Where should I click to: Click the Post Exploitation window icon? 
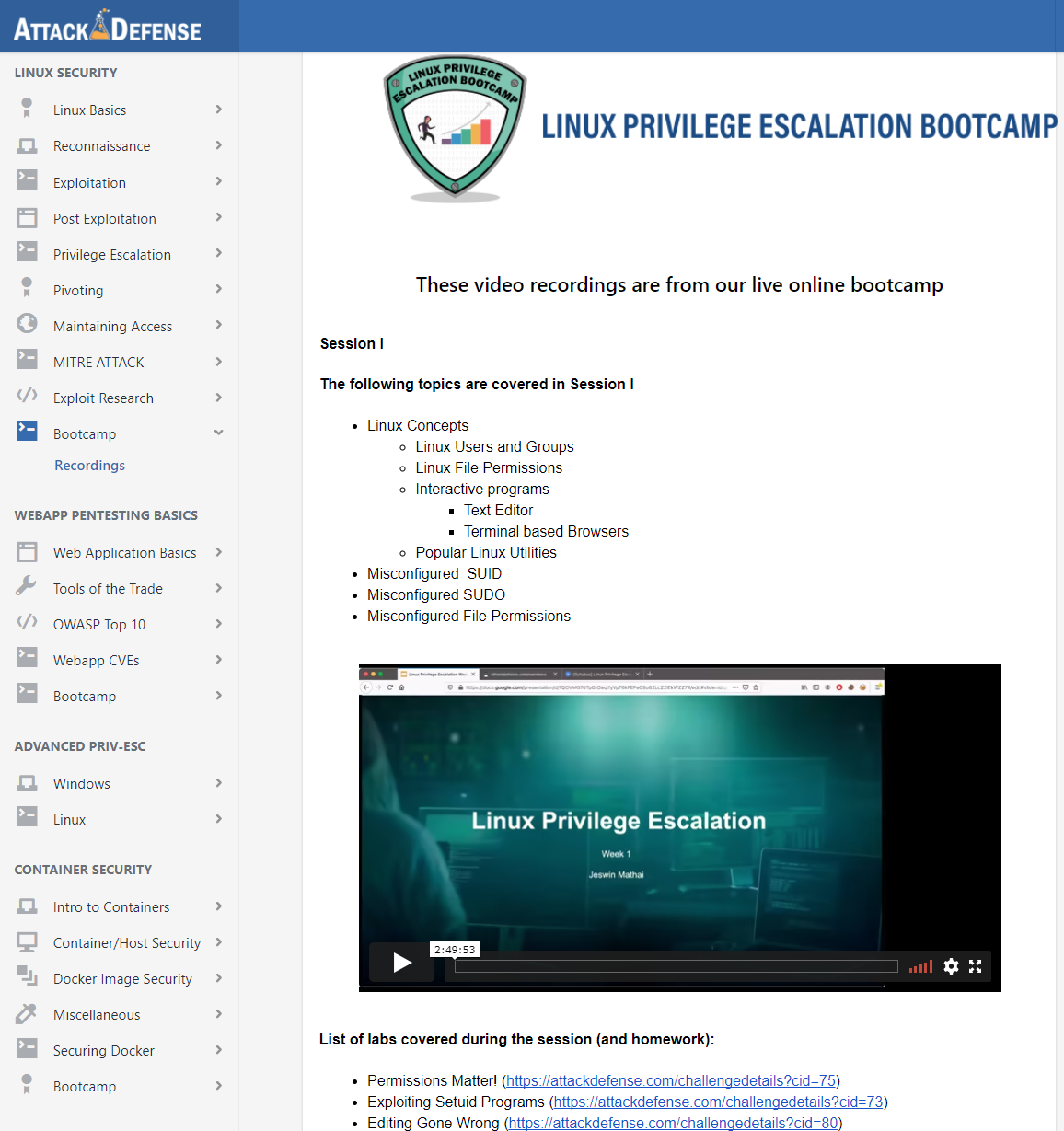point(28,217)
